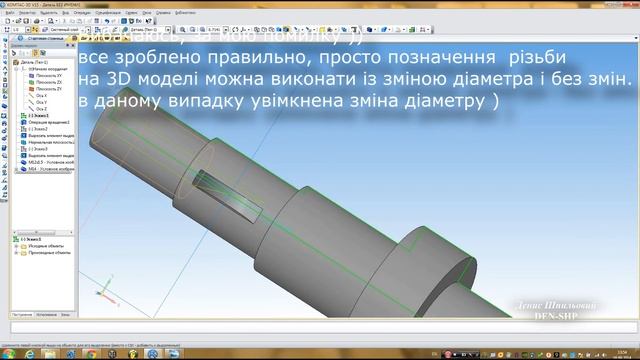Click the dark blue solid body icon in toolbar

(369, 29)
